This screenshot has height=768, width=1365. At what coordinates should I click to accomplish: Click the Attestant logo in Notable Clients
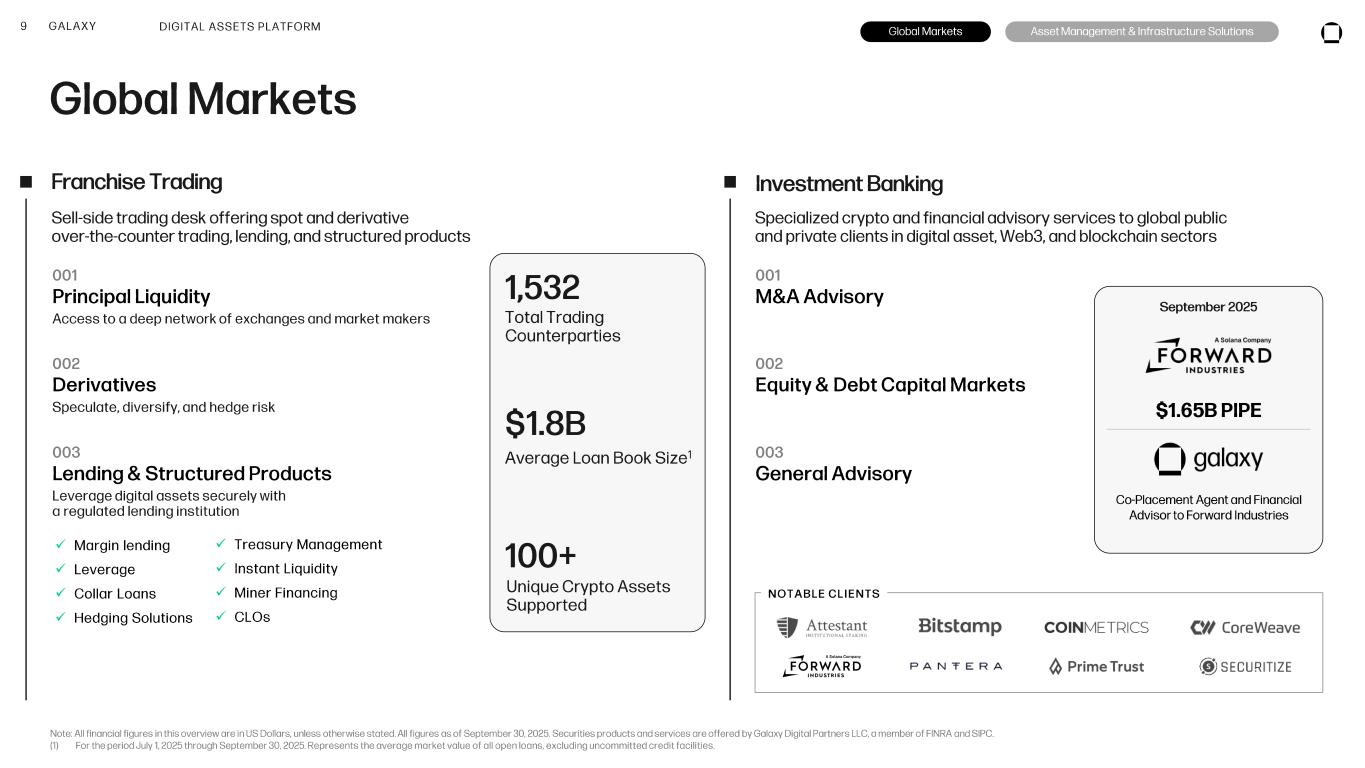(822, 628)
